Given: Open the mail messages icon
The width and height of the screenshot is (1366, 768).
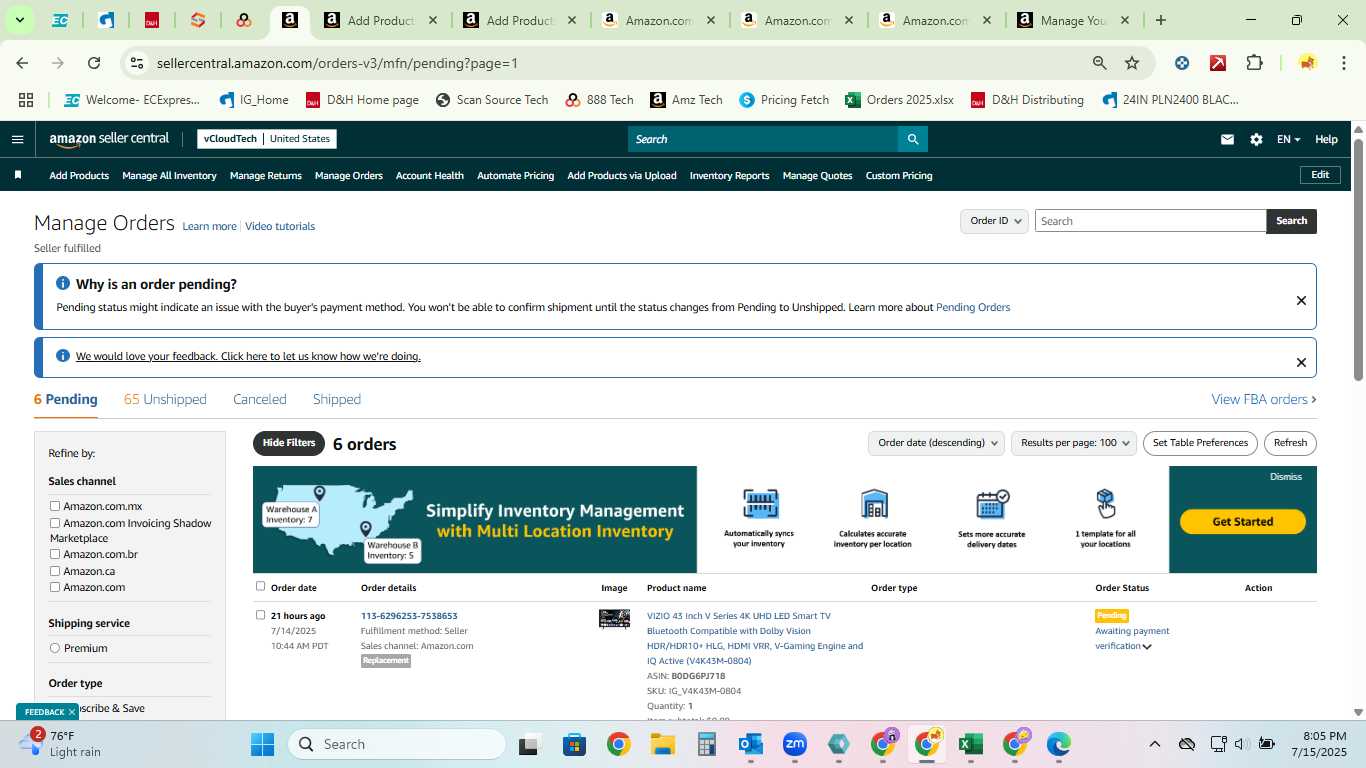Looking at the screenshot, I should pos(1227,139).
